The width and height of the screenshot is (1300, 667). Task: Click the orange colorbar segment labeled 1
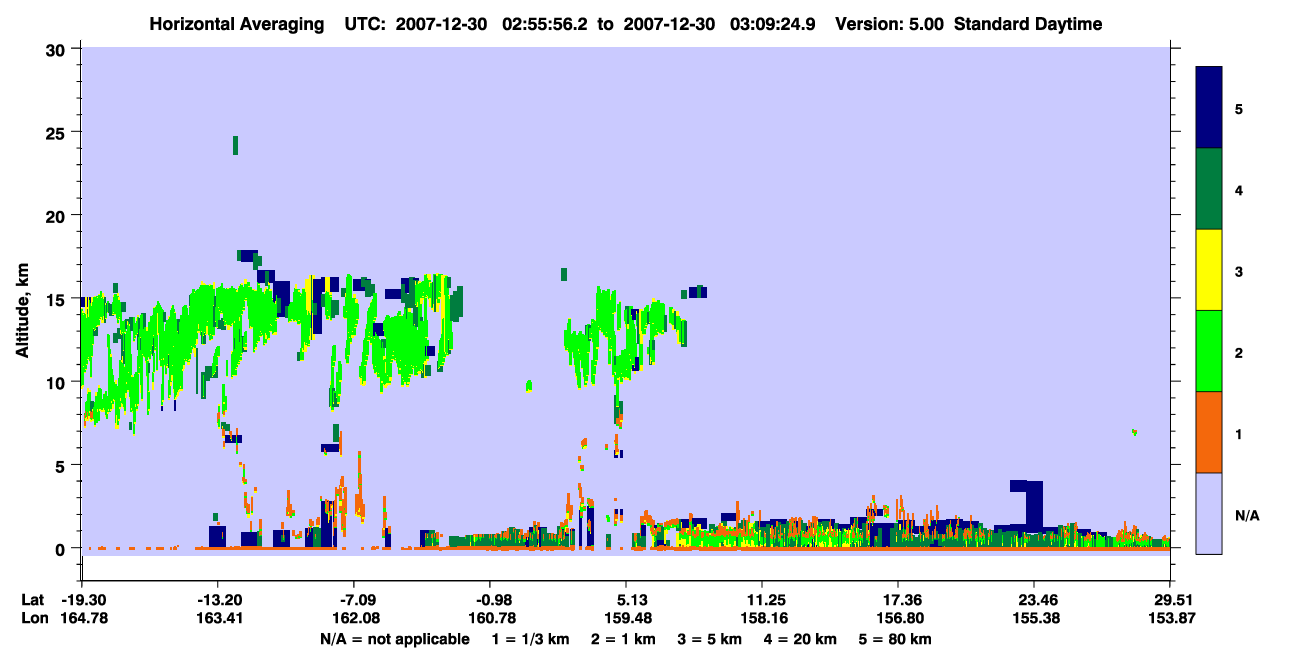[x=1209, y=432]
